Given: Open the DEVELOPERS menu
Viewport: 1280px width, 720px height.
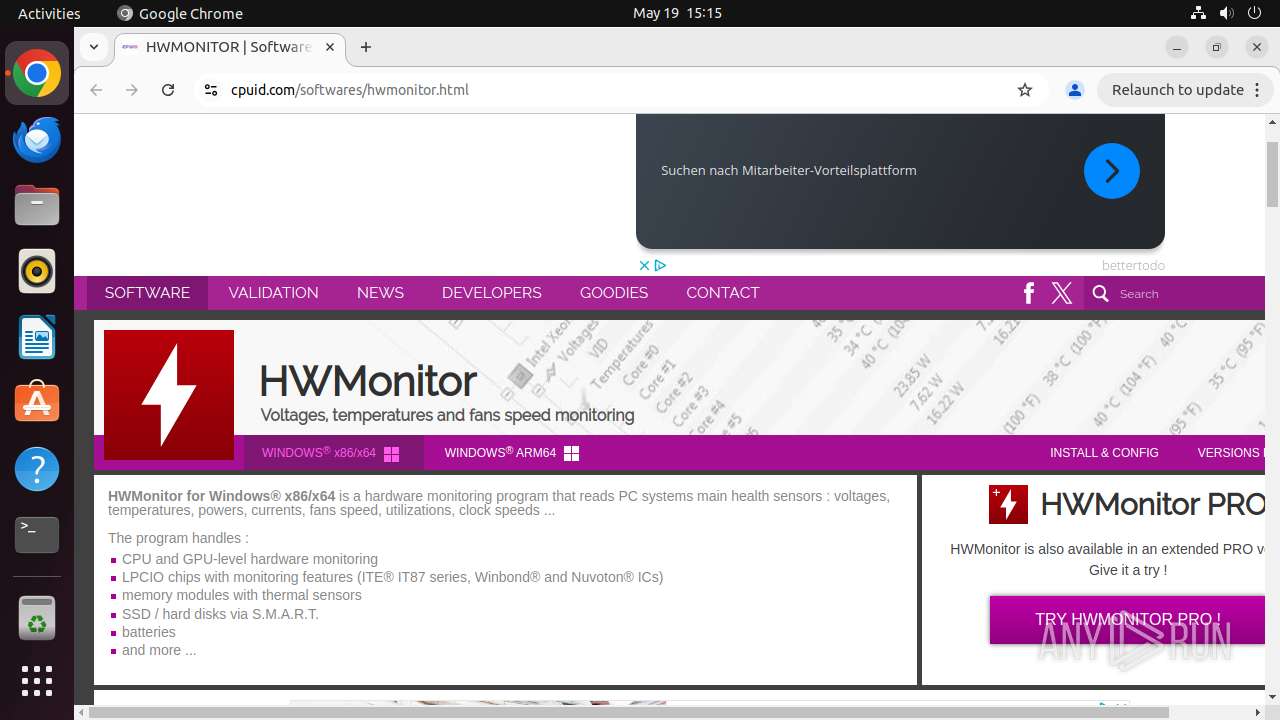Looking at the screenshot, I should coord(491,293).
